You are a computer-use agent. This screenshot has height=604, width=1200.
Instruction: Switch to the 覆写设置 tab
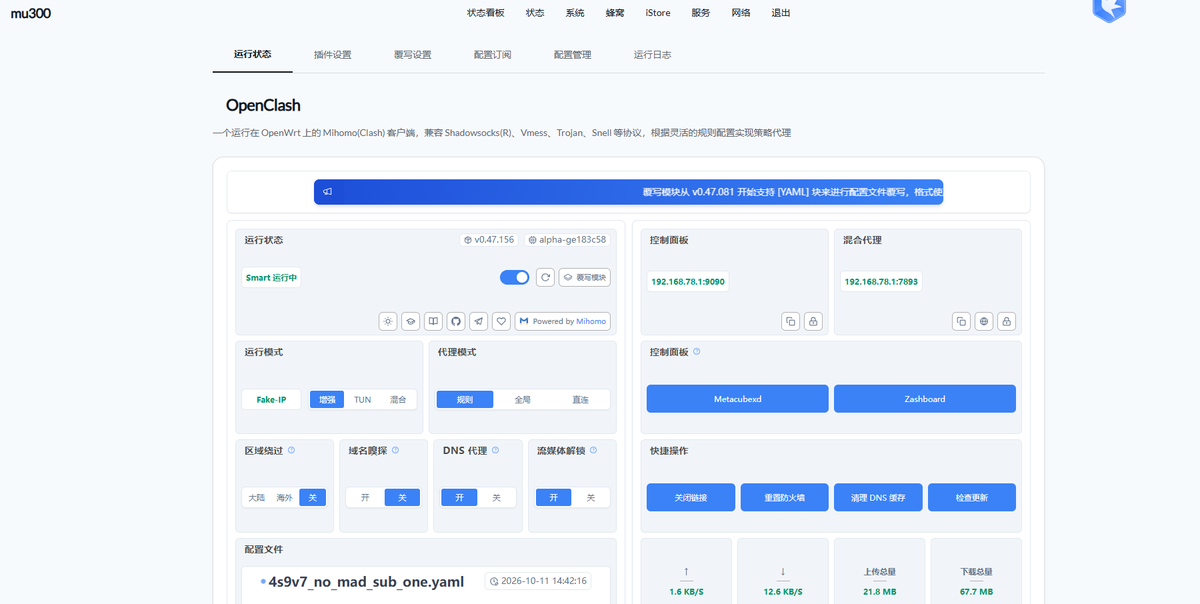pos(412,54)
